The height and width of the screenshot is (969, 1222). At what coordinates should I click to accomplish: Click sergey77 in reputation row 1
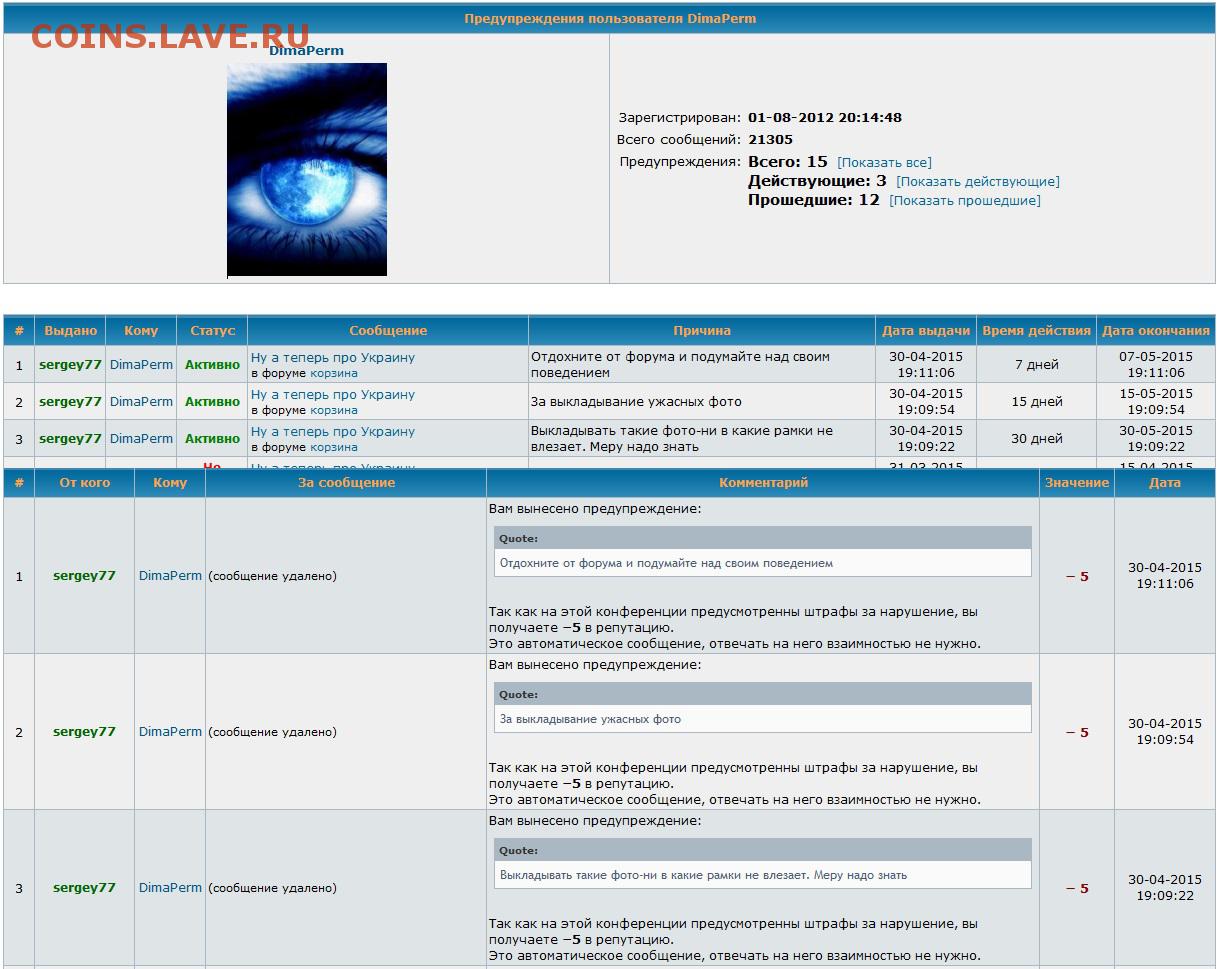click(x=84, y=576)
